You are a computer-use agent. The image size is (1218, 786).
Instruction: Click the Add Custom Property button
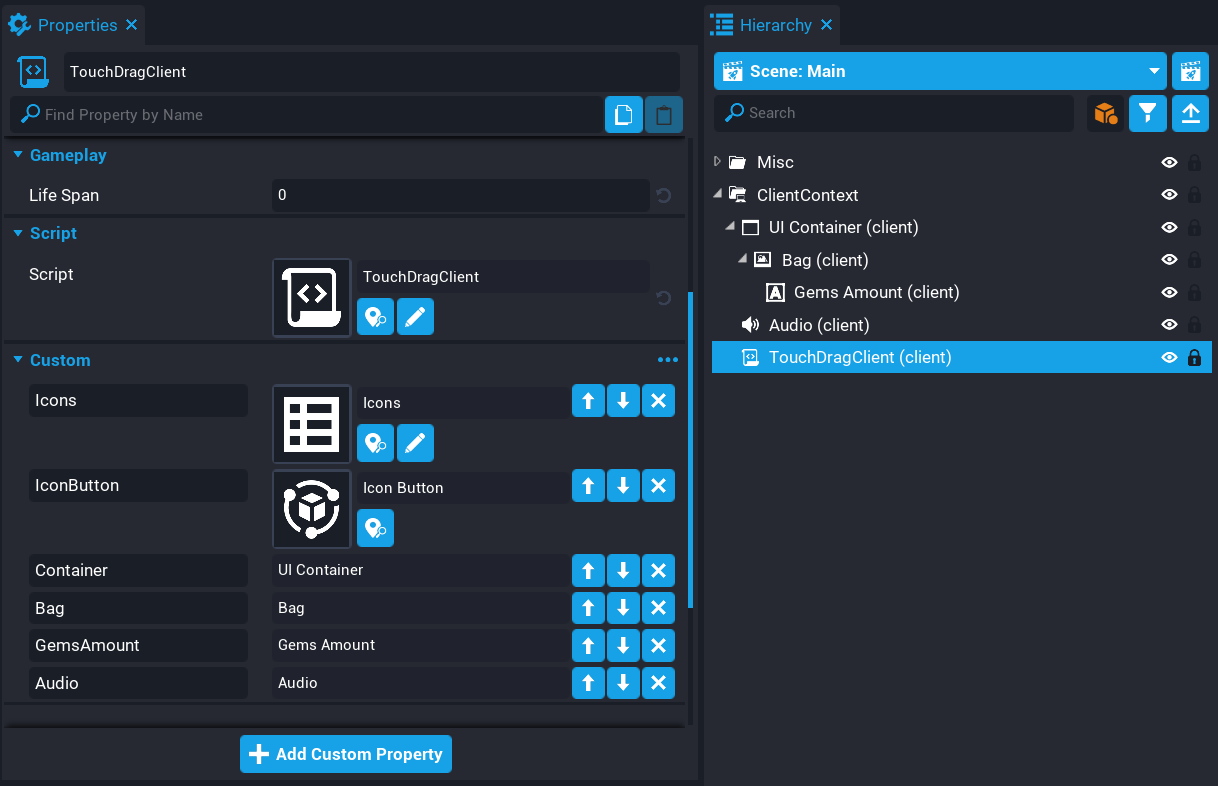point(346,754)
